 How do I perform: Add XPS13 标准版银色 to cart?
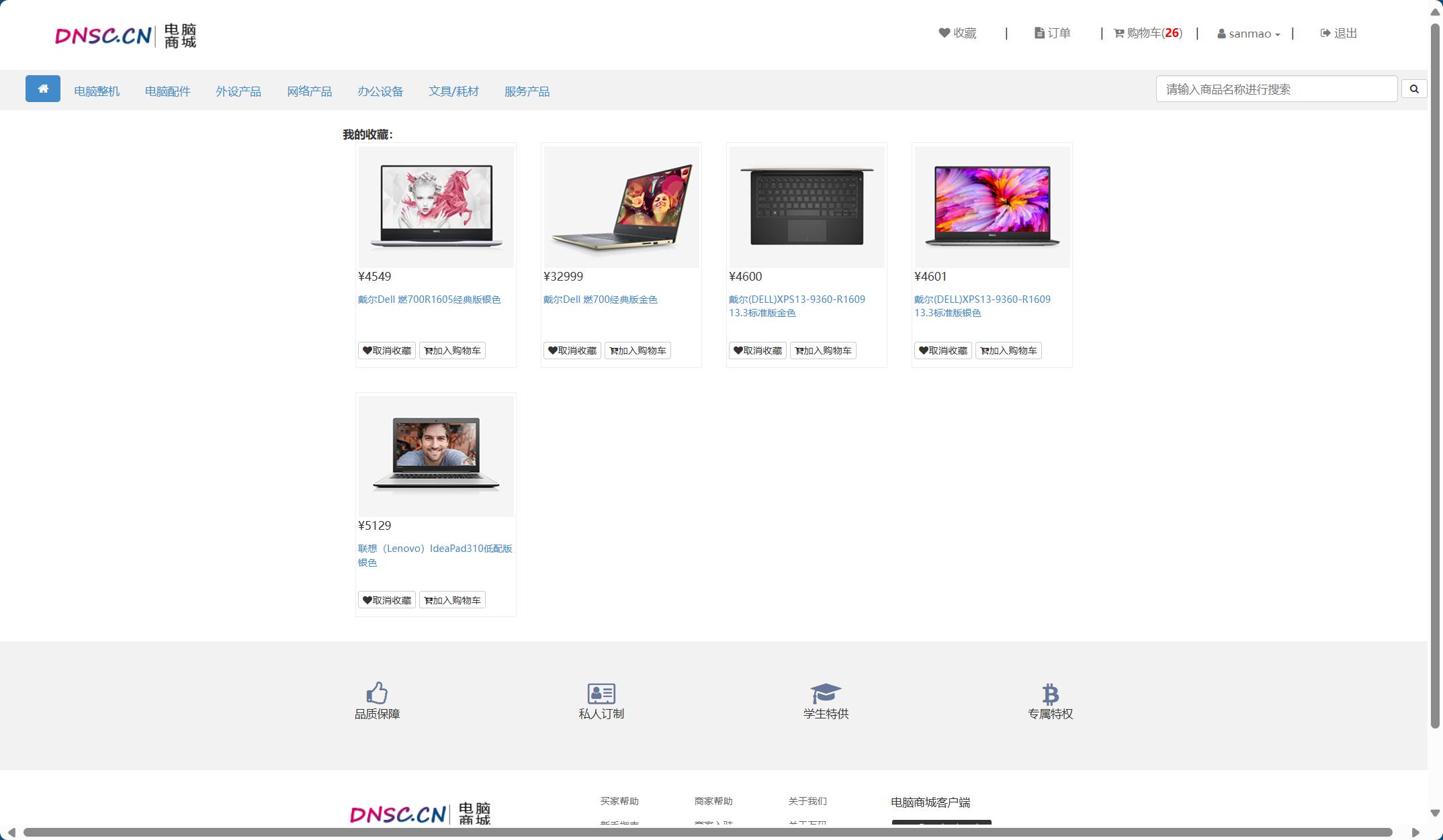tap(1009, 351)
